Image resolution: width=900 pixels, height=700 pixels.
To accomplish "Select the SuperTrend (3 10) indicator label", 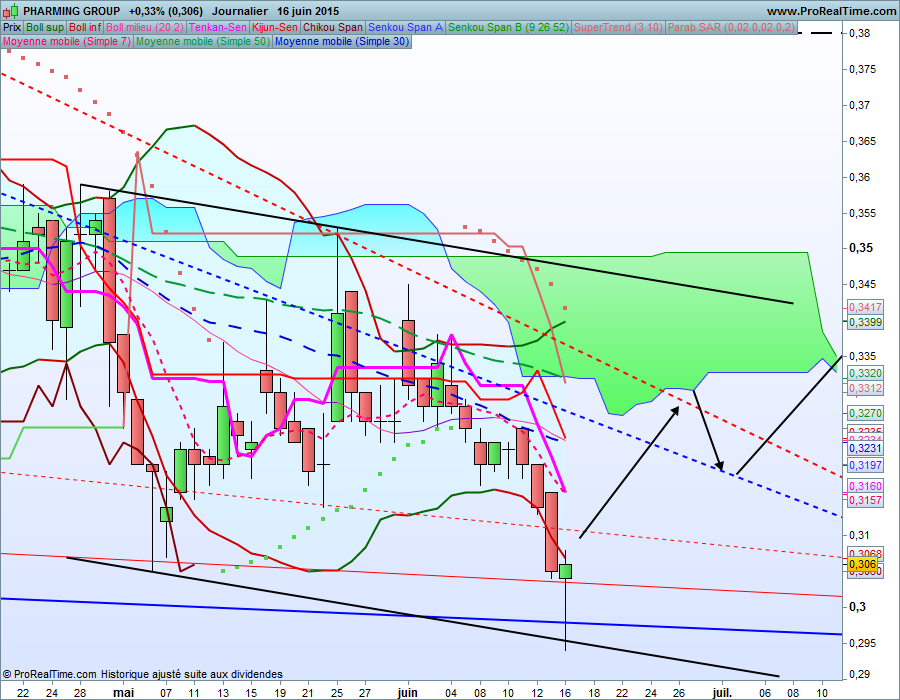I will click(618, 28).
